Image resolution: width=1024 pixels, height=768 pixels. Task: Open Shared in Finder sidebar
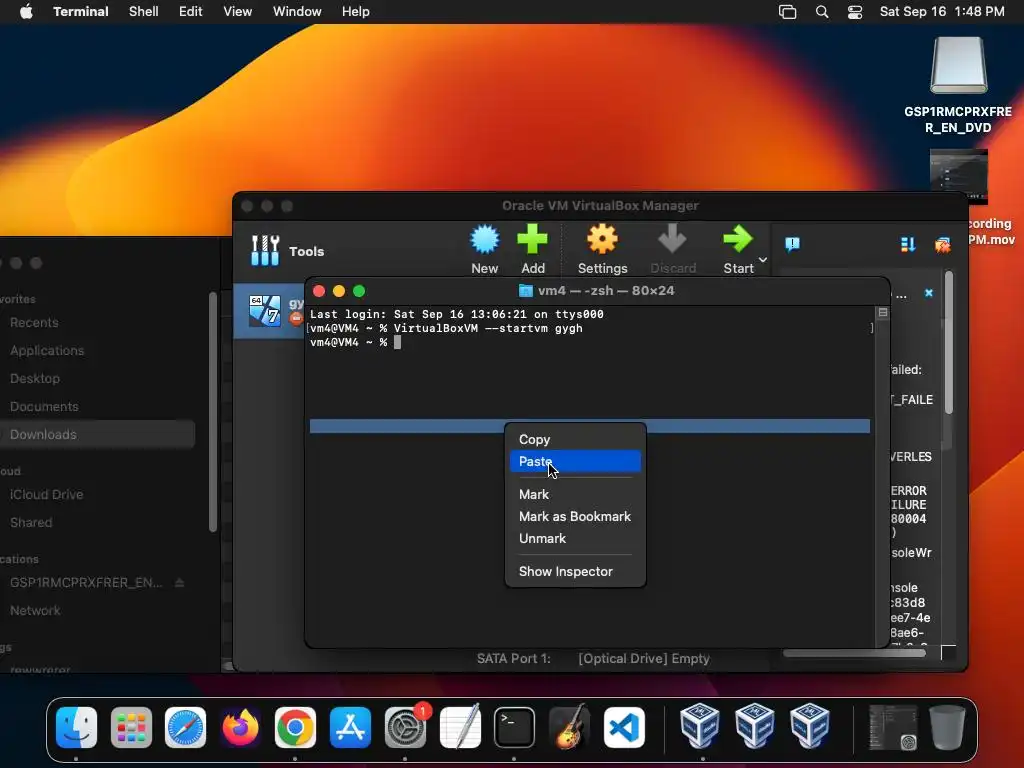(x=31, y=522)
